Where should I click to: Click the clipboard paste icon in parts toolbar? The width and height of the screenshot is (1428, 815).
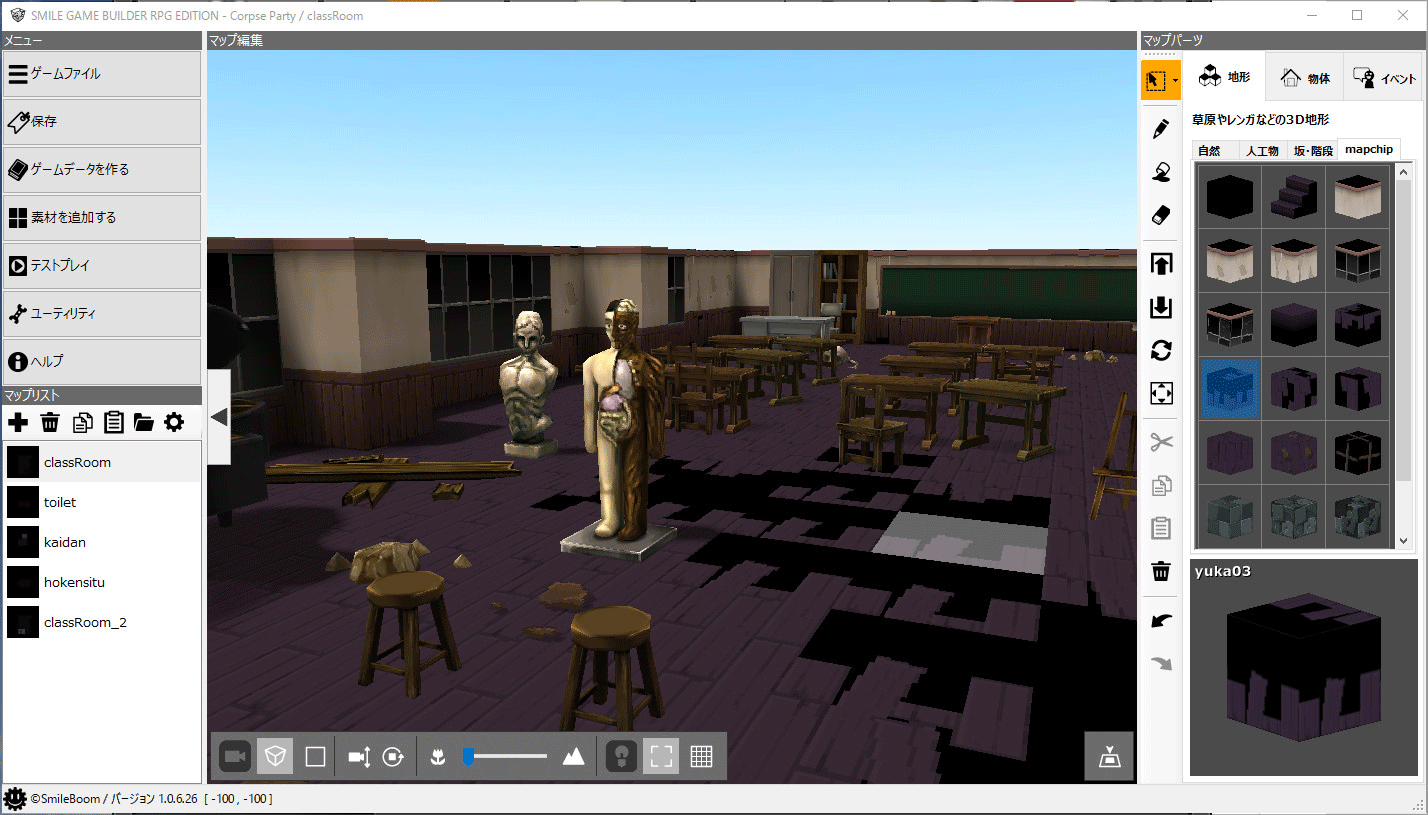[1161, 528]
